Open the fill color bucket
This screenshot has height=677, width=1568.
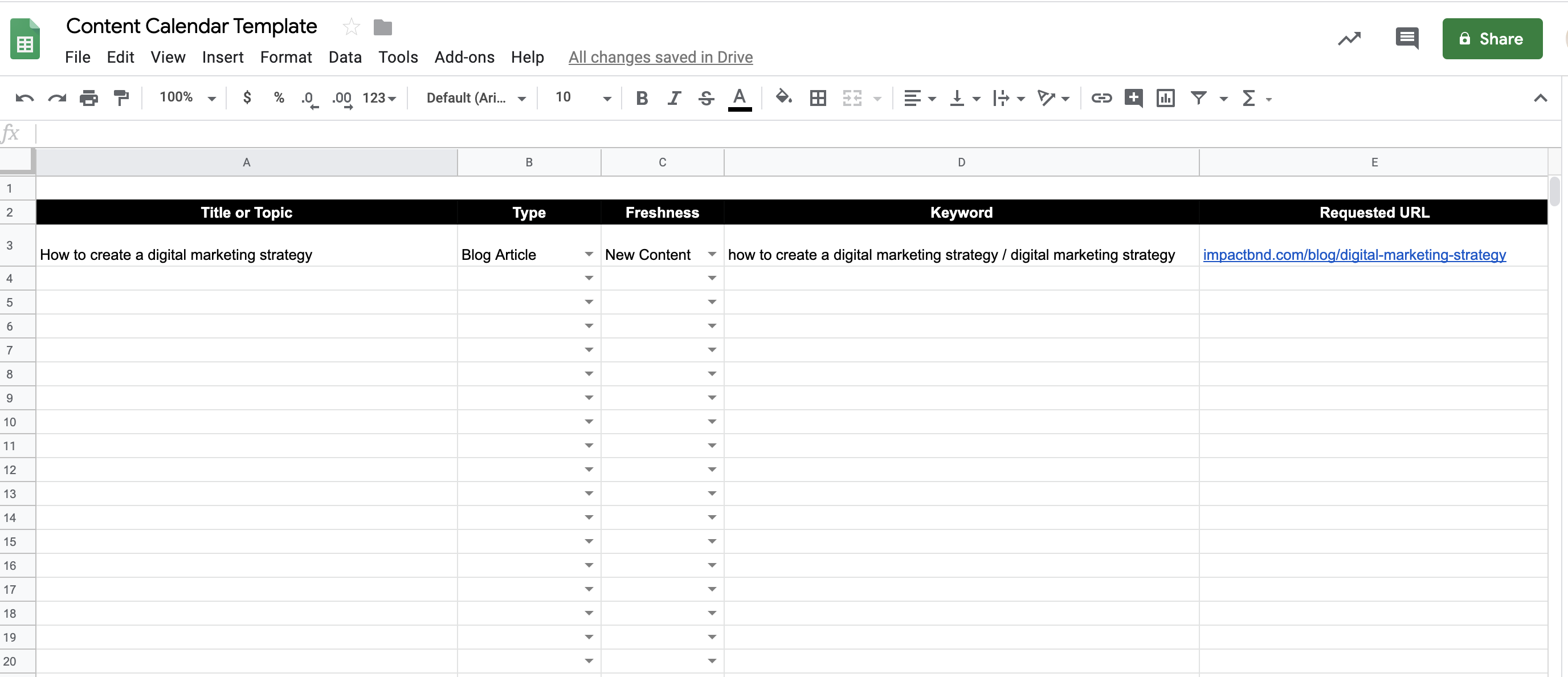[x=783, y=97]
